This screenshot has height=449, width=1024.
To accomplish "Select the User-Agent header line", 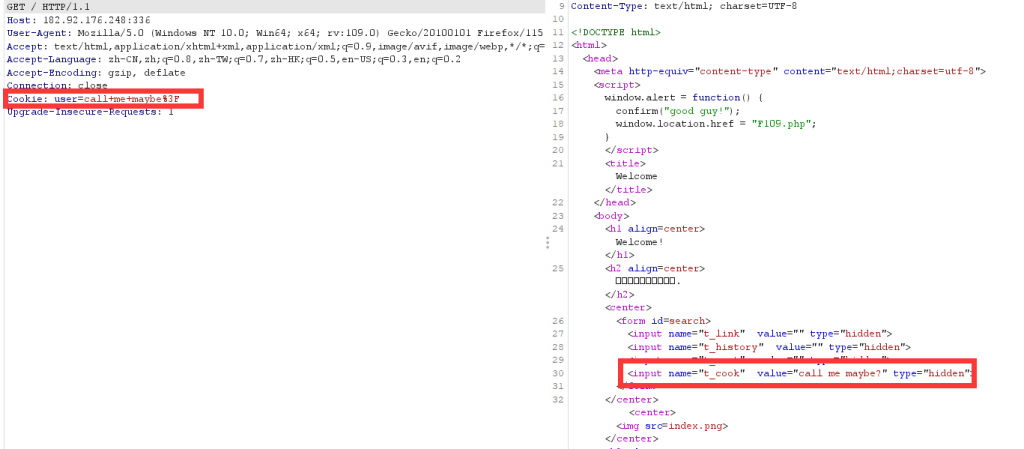I will [270, 33].
